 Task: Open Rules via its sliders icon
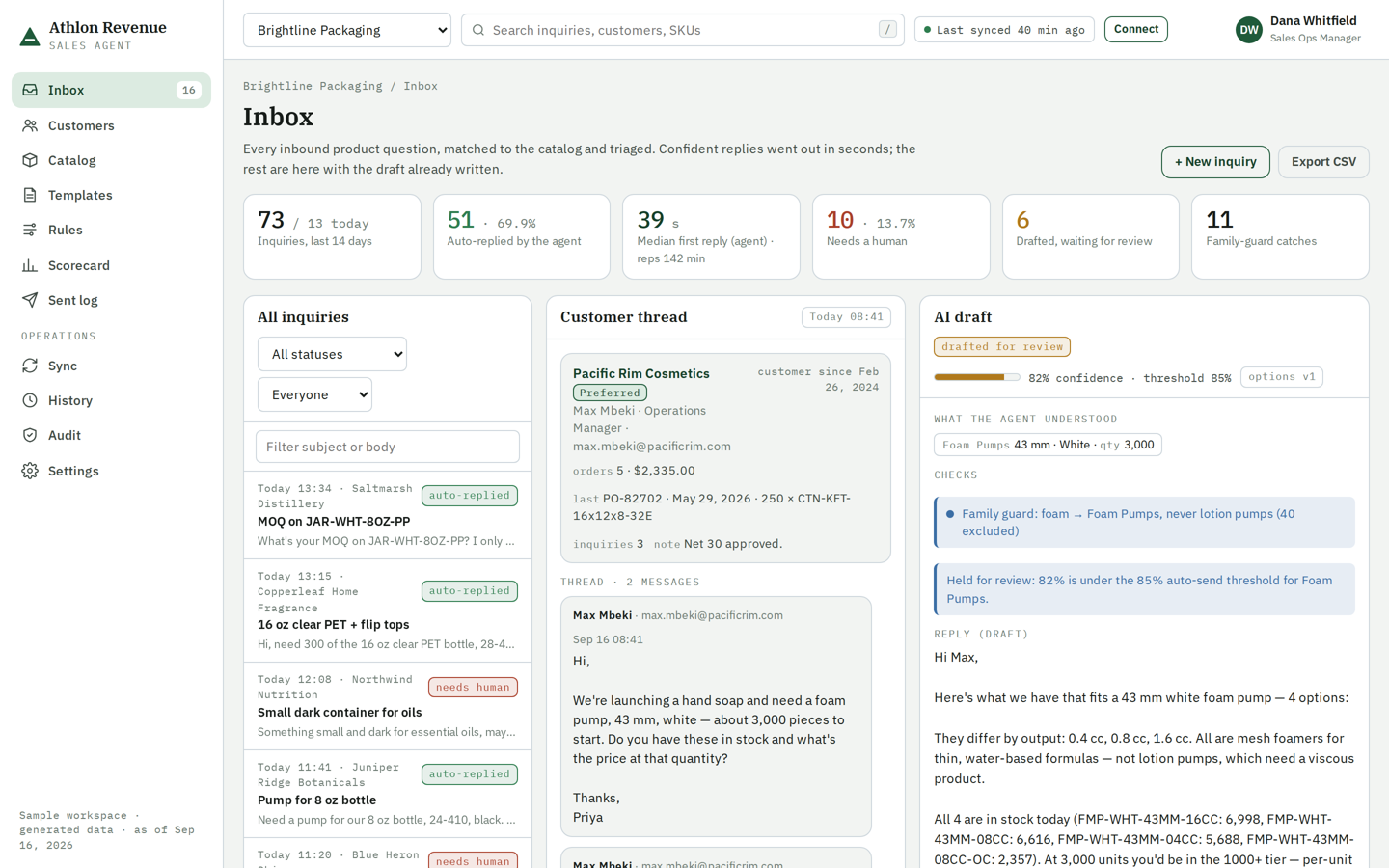pos(30,230)
